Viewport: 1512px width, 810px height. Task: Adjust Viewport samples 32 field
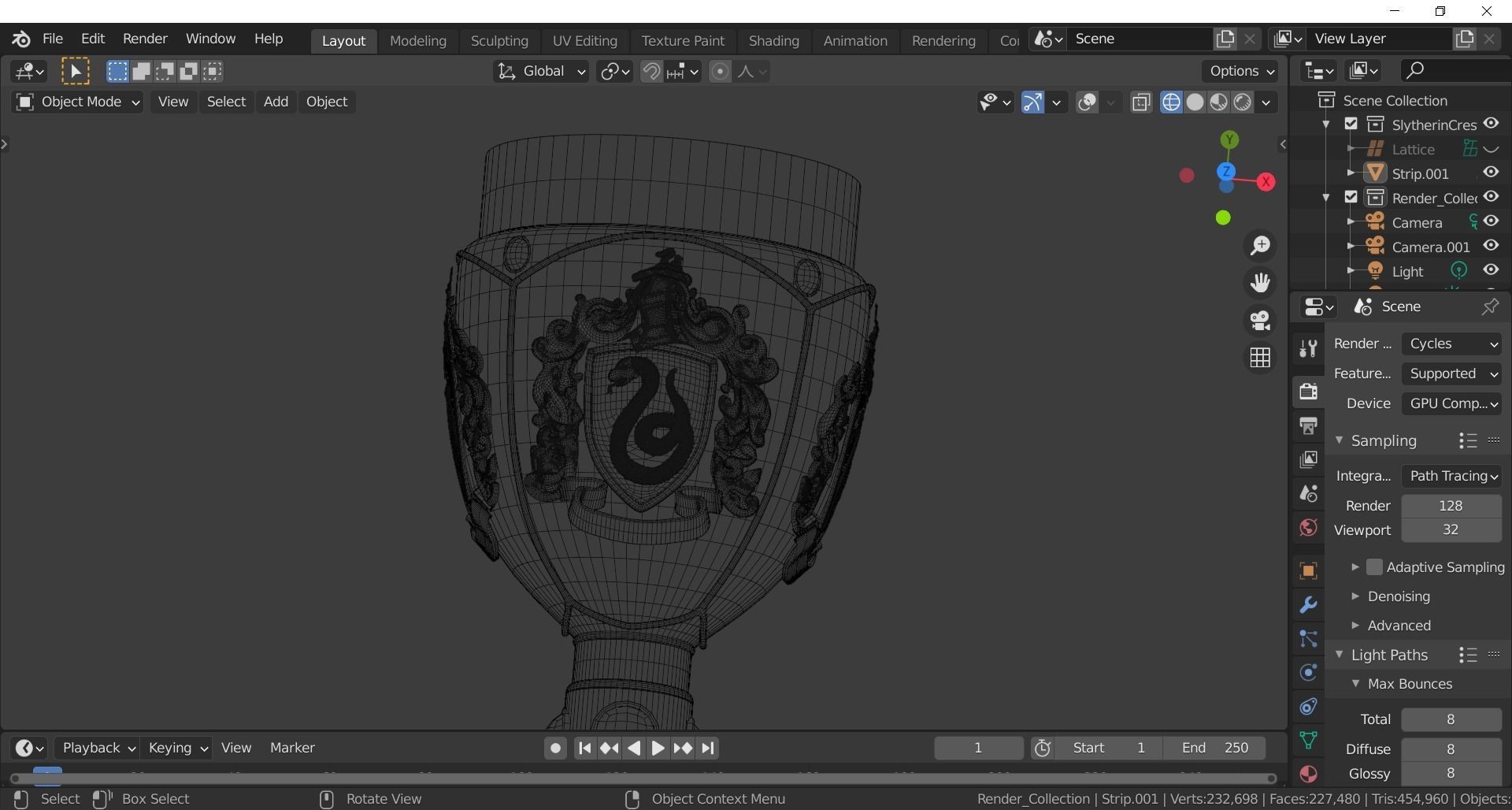pos(1451,530)
